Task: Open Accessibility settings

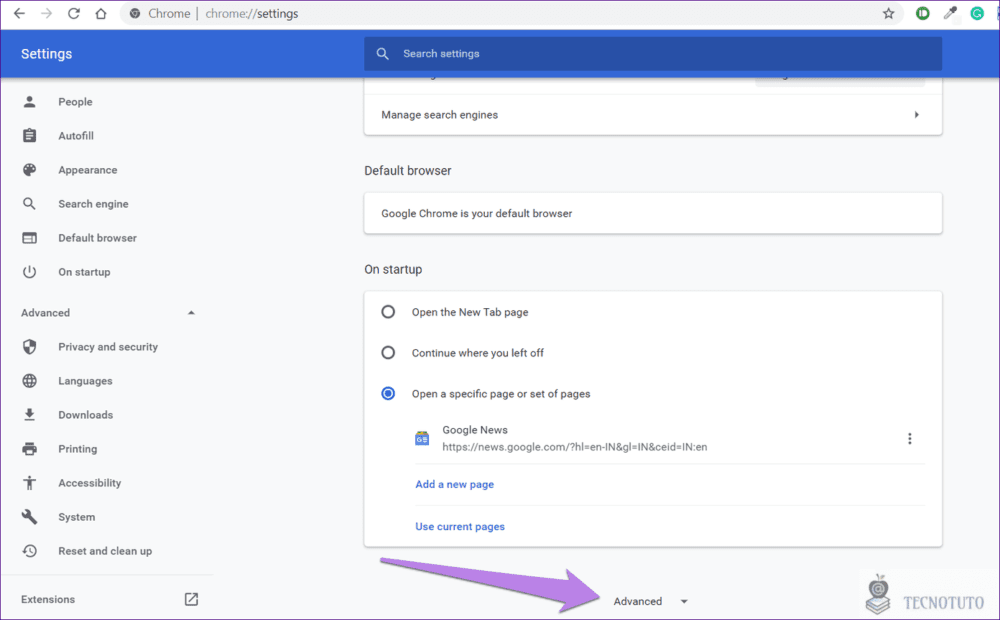Action: click(x=90, y=483)
